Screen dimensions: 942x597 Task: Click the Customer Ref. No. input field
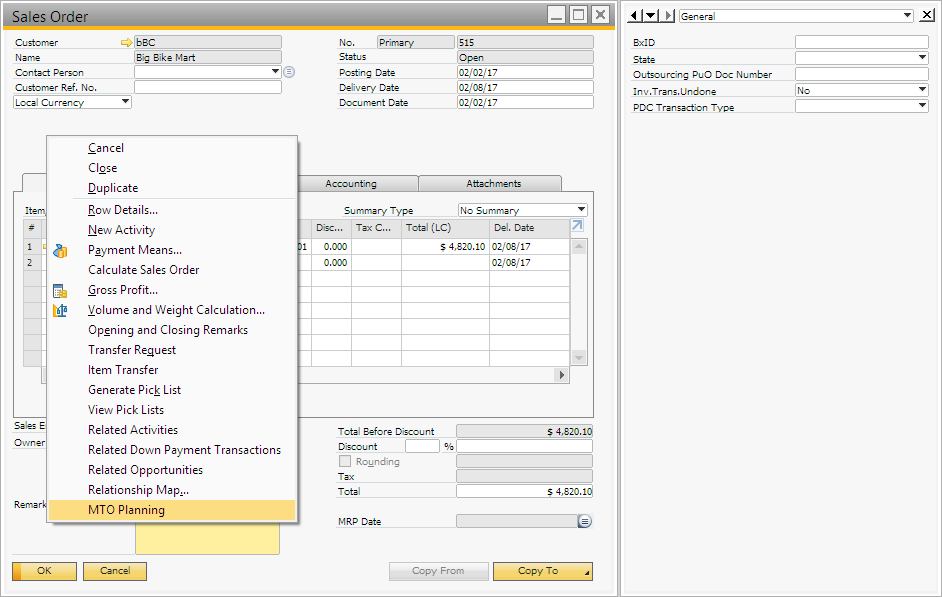pos(207,87)
